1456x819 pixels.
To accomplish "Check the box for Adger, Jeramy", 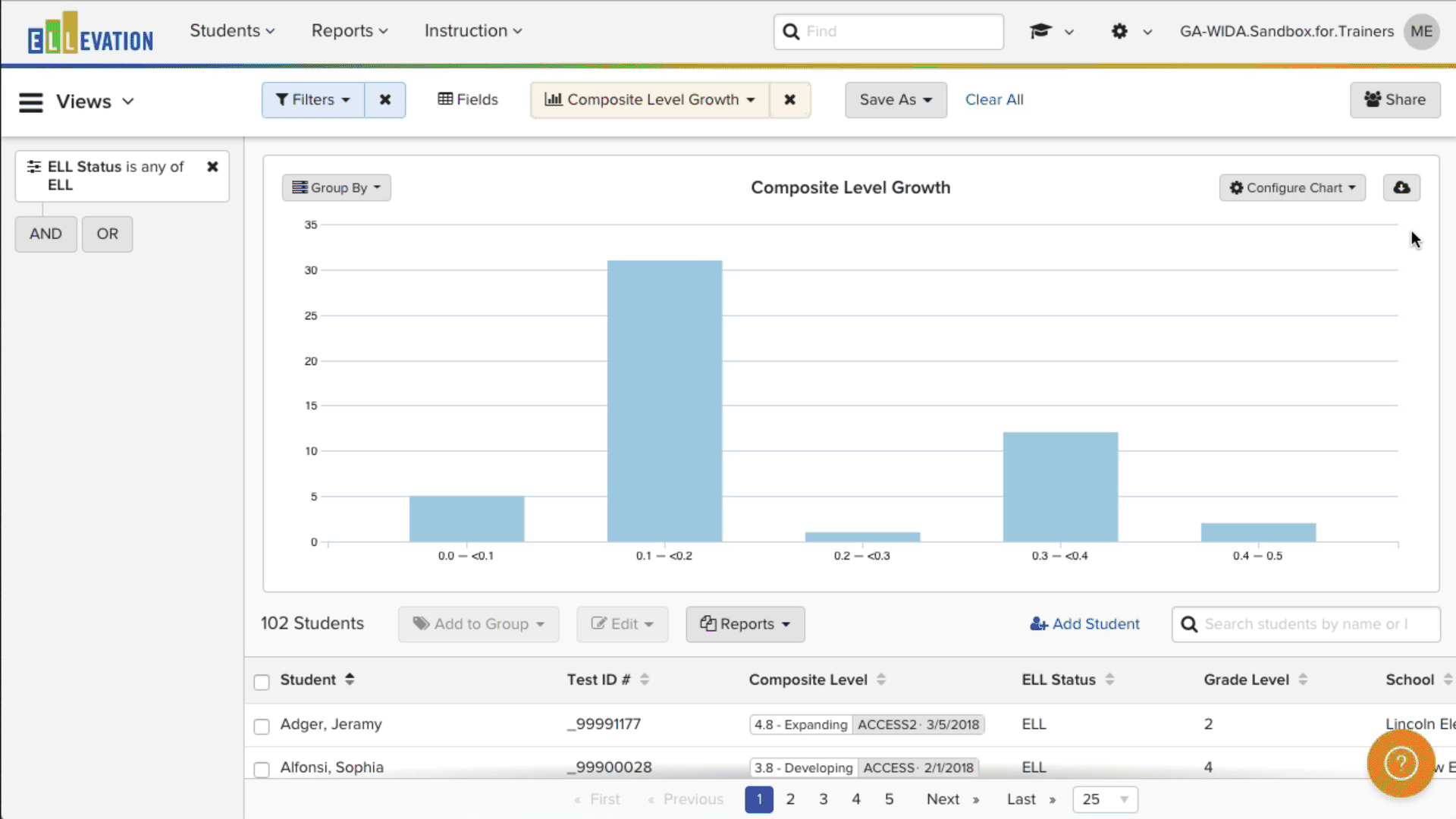I will pyautogui.click(x=262, y=726).
